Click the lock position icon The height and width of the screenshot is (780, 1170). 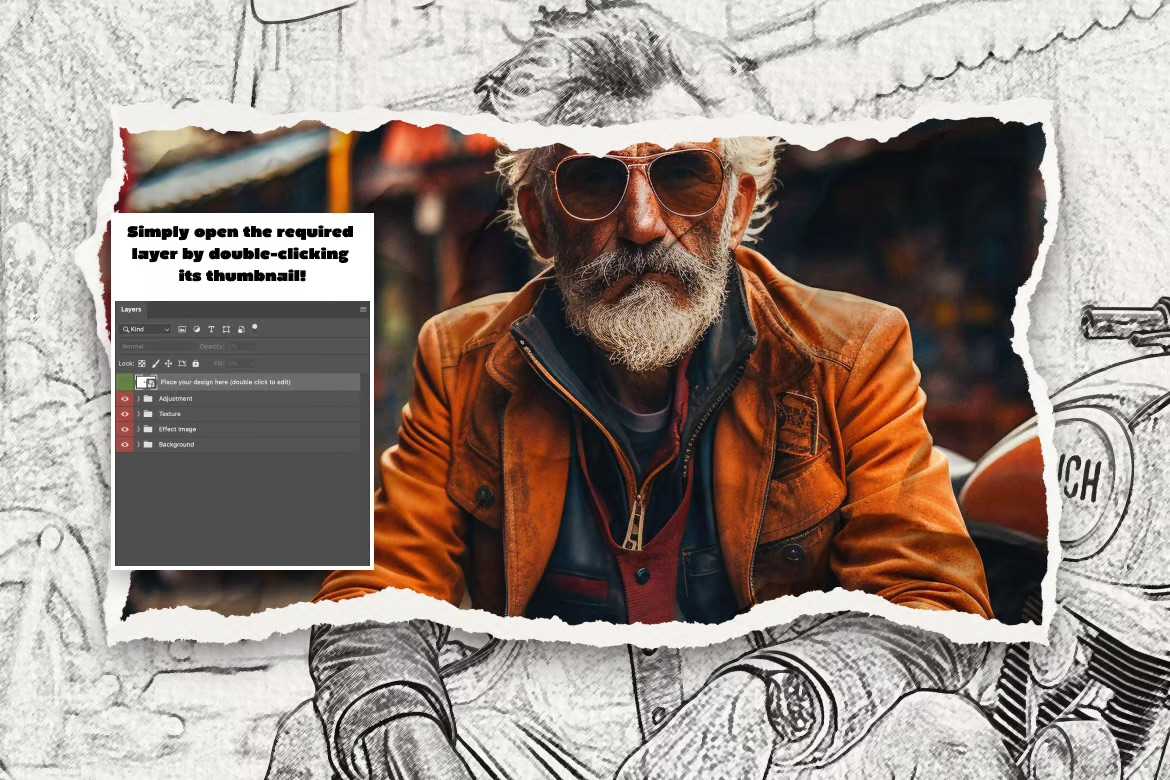pyautogui.click(x=169, y=364)
